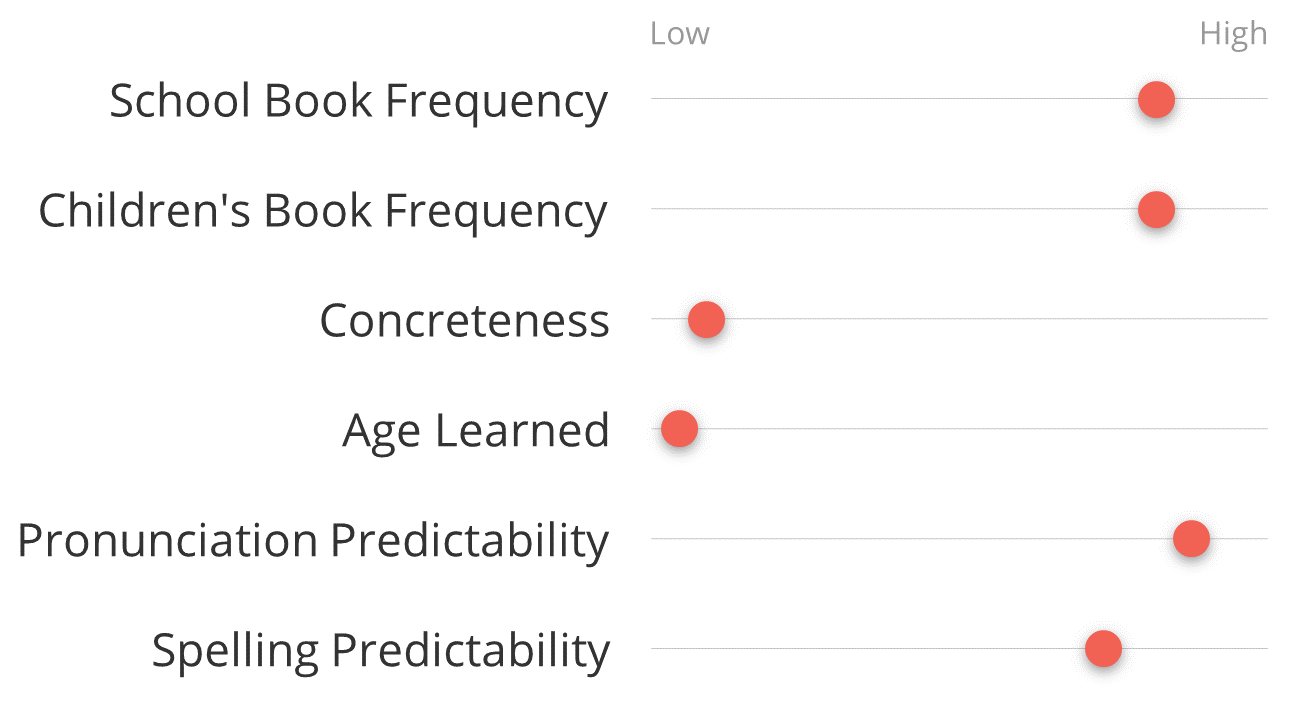
Task: Click the Pronunciation Predictability label text
Action: 313,541
